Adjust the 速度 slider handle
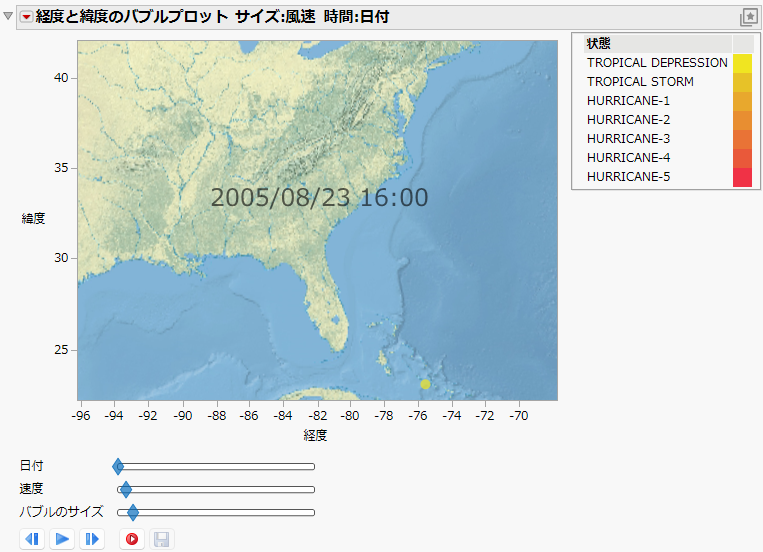The width and height of the screenshot is (763, 552). 126,489
